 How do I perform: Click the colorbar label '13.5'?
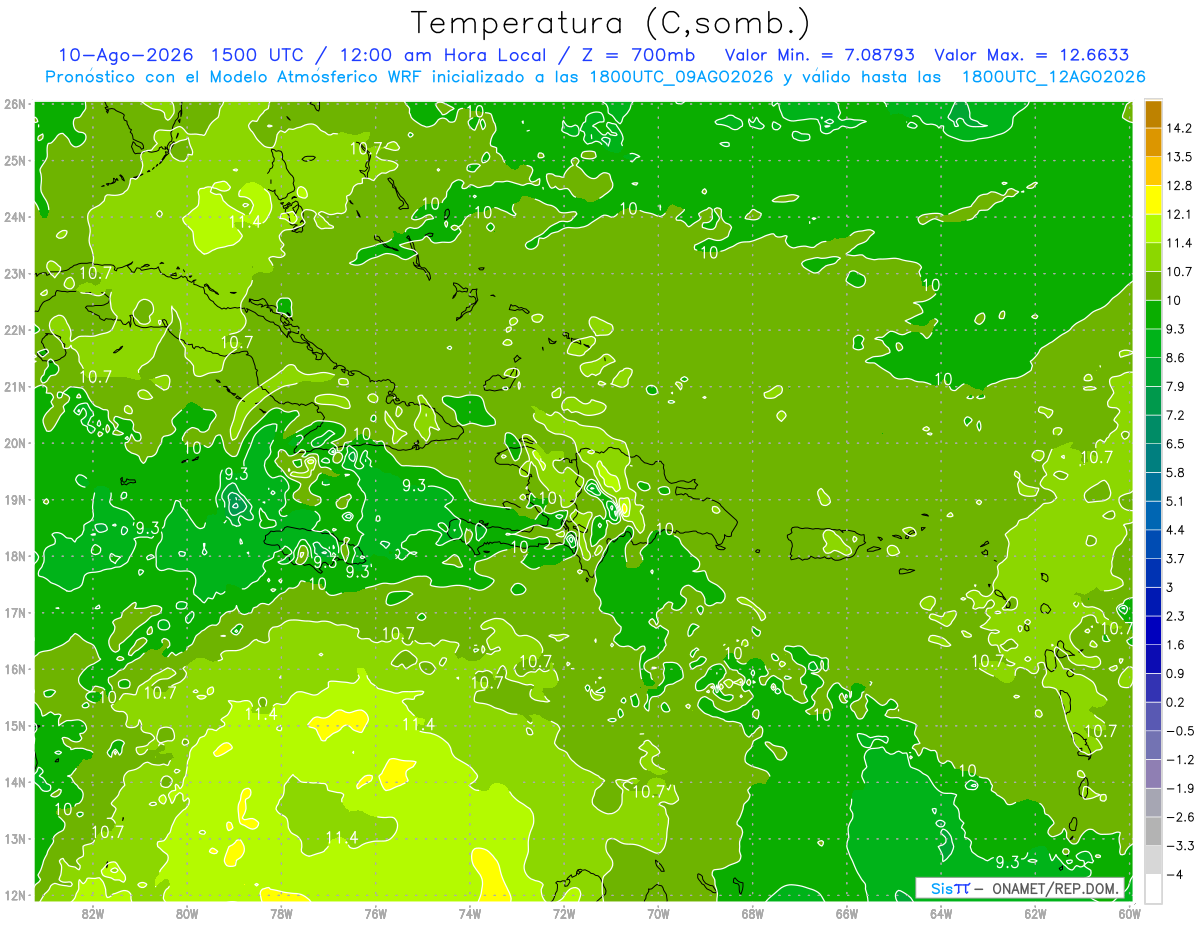click(x=1180, y=157)
